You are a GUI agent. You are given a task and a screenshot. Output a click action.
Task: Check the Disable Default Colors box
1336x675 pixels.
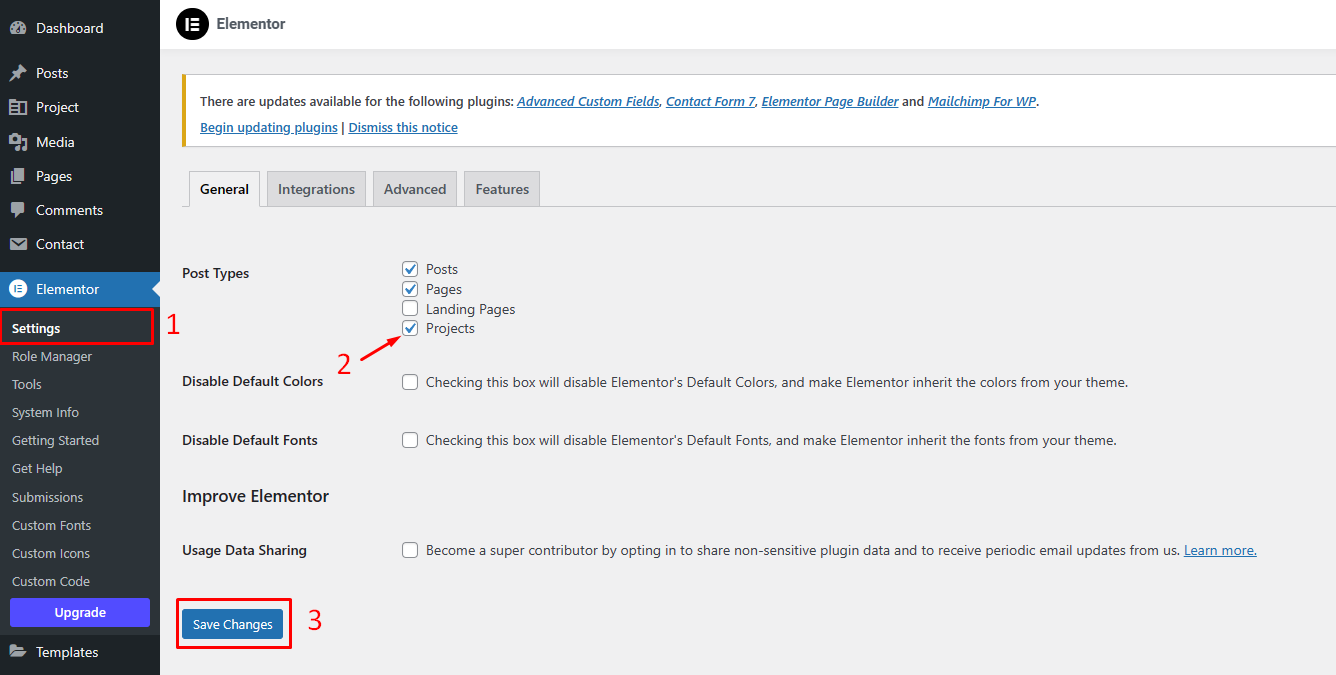(x=410, y=382)
